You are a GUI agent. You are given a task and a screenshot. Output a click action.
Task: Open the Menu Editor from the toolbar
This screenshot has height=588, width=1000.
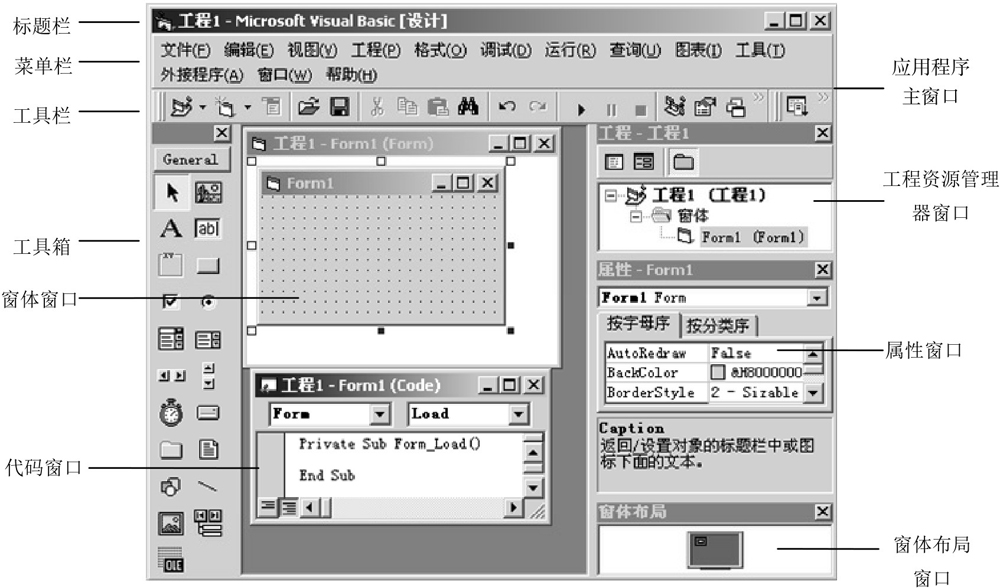point(272,107)
